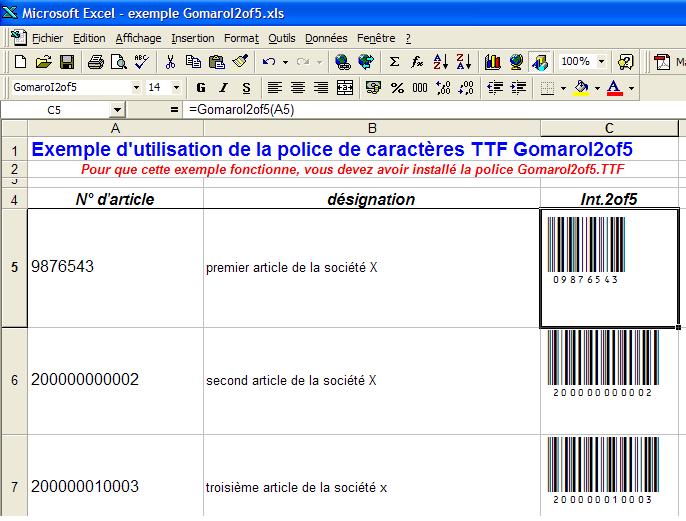Apply the Percent style icon
The image size is (686, 521).
pos(397,88)
